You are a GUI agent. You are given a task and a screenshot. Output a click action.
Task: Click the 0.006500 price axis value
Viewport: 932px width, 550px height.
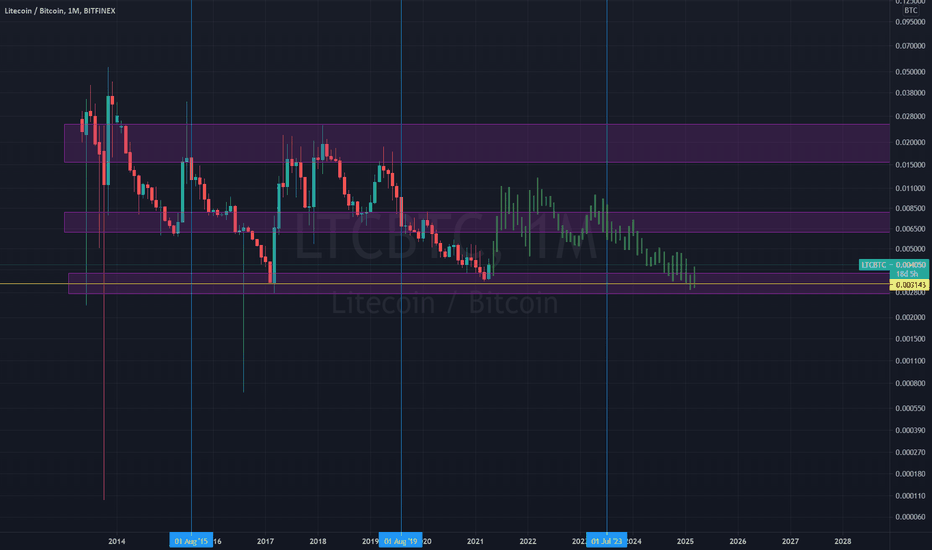(911, 229)
